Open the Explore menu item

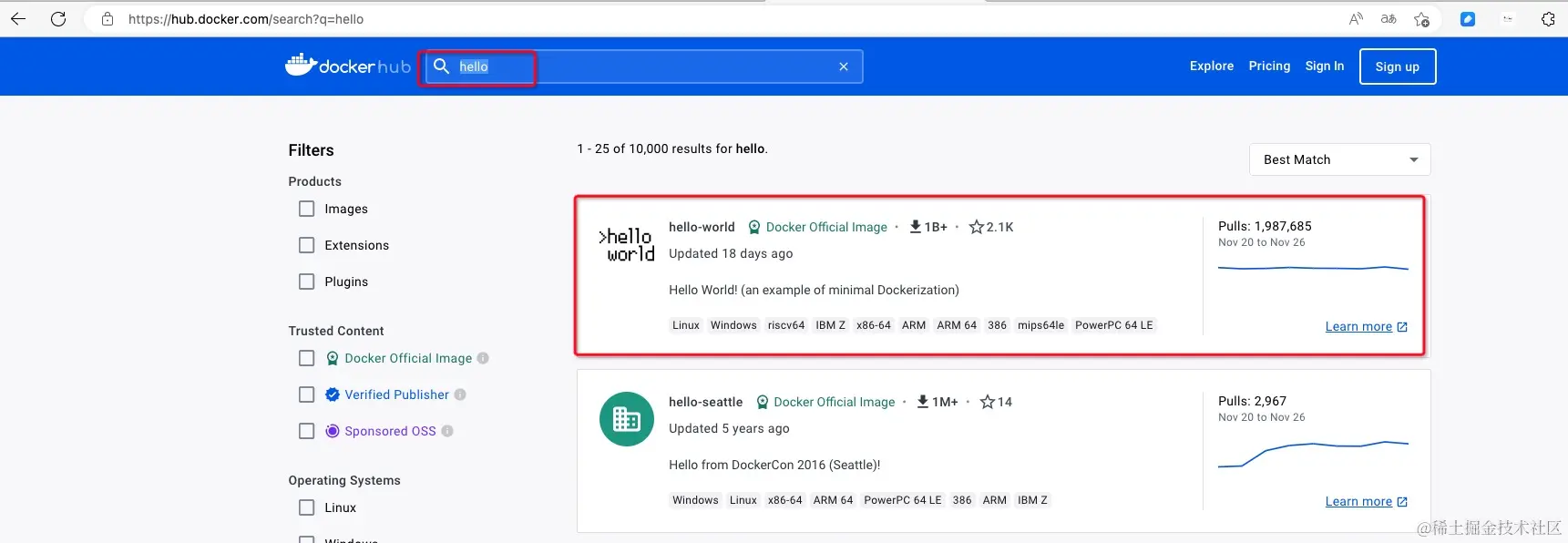click(x=1212, y=66)
